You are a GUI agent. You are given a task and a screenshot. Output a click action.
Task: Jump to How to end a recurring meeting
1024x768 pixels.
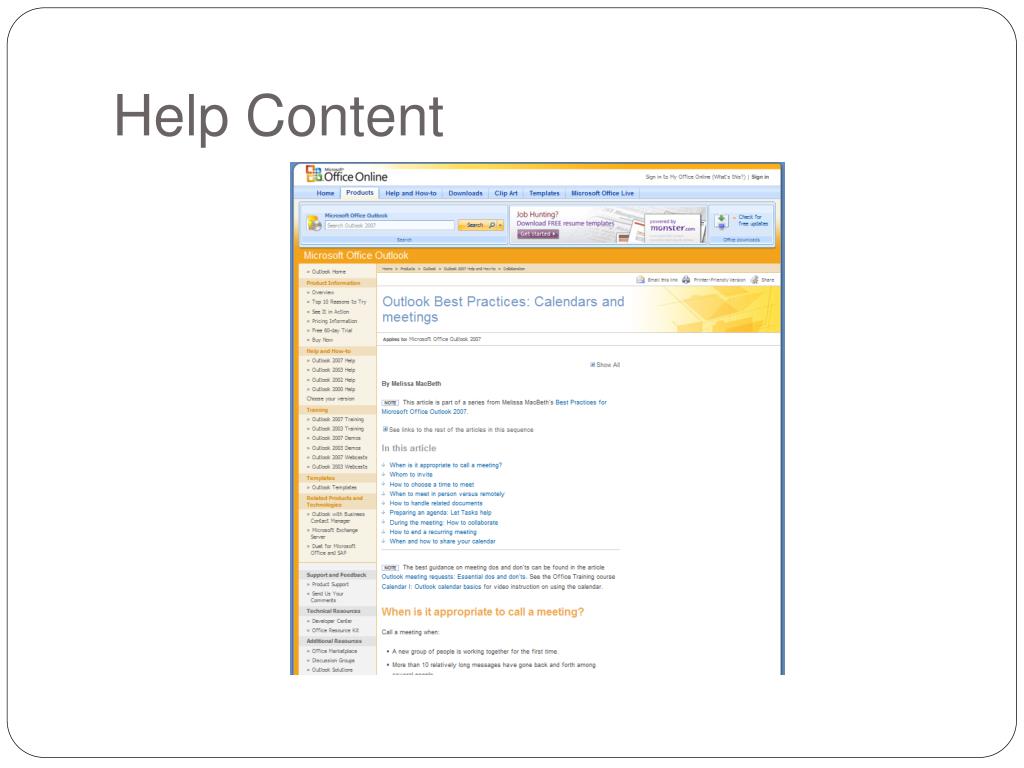[x=433, y=532]
